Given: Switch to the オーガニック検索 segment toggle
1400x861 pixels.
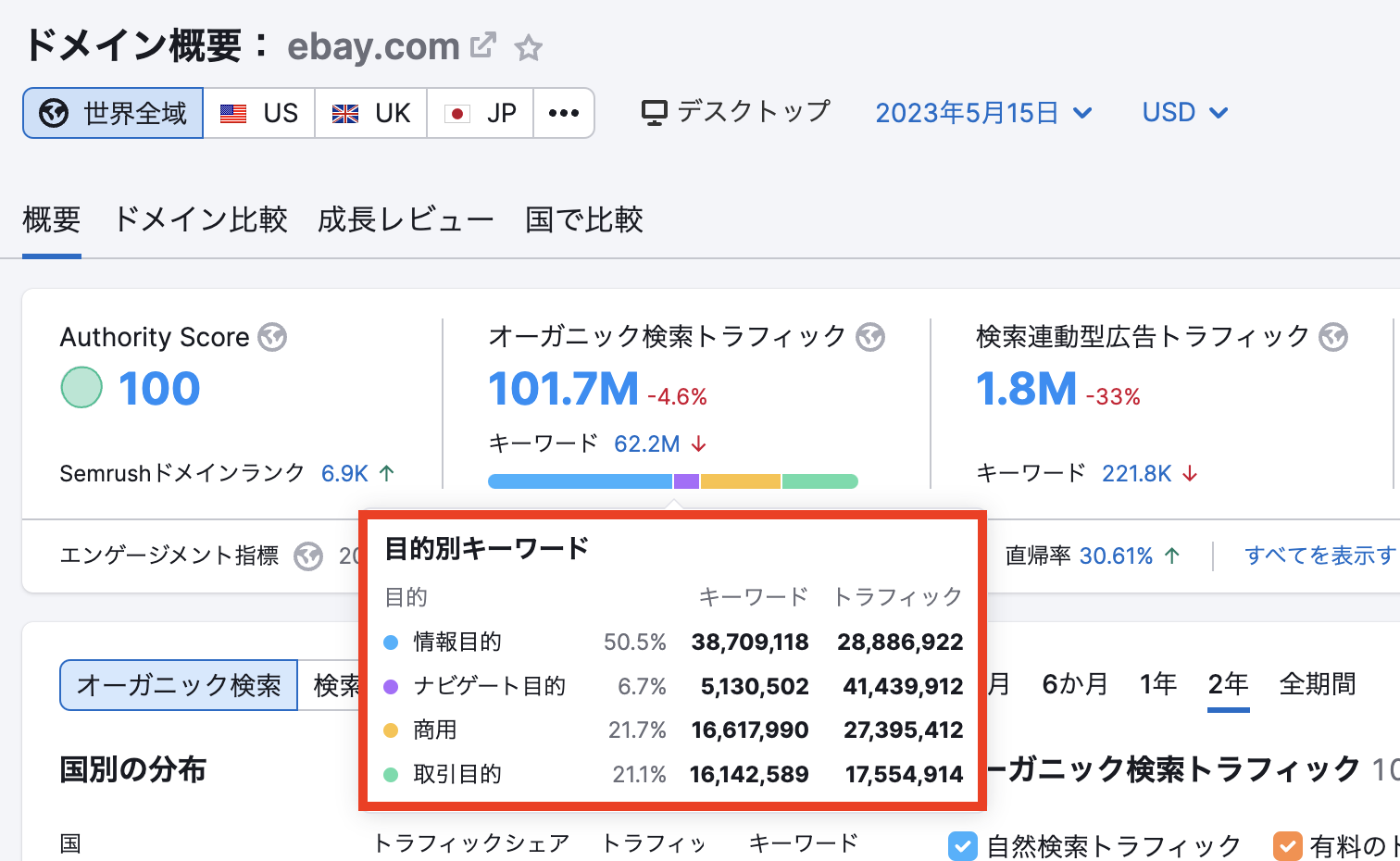Looking at the screenshot, I should pyautogui.click(x=178, y=685).
